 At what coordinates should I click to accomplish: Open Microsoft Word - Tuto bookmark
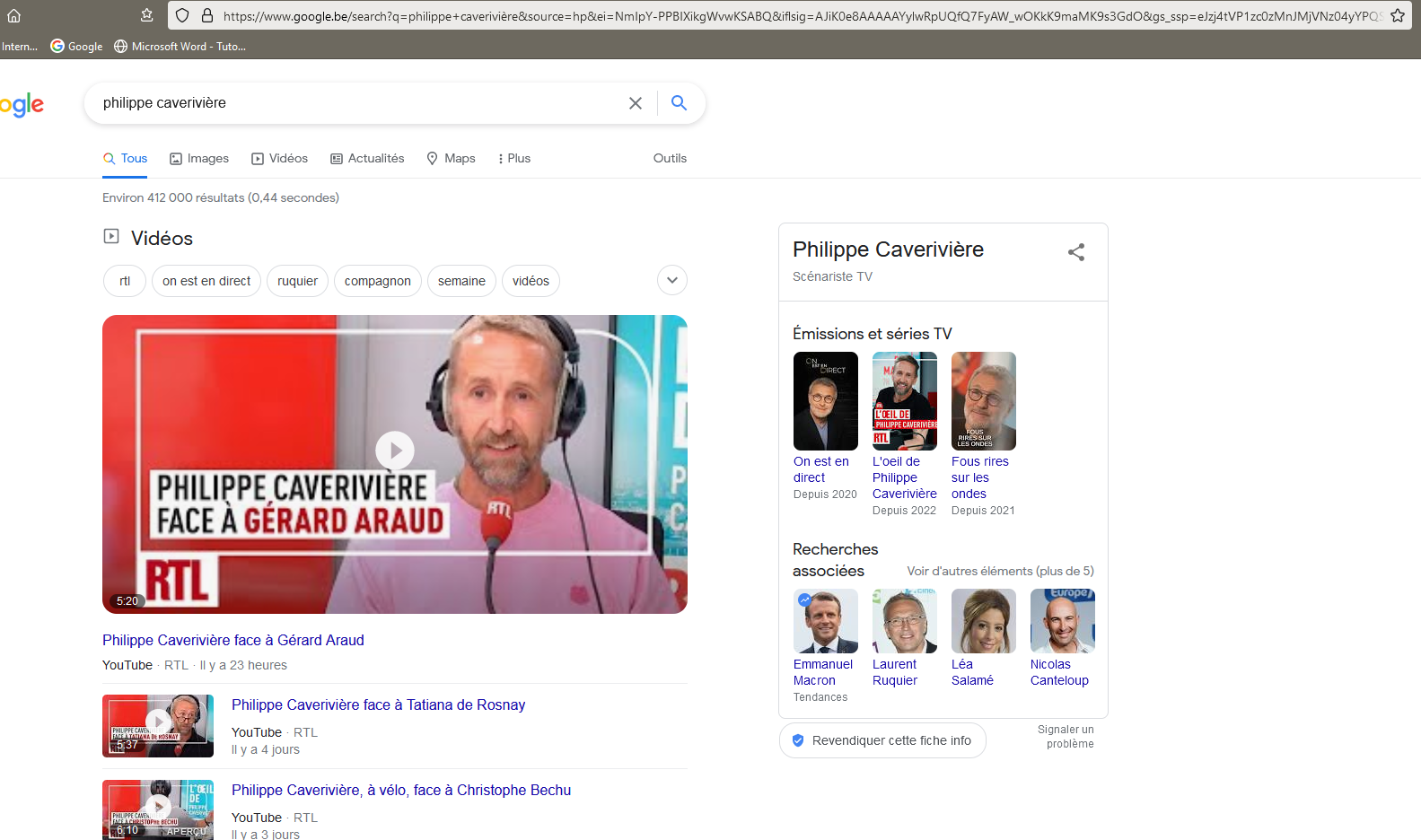[x=180, y=46]
